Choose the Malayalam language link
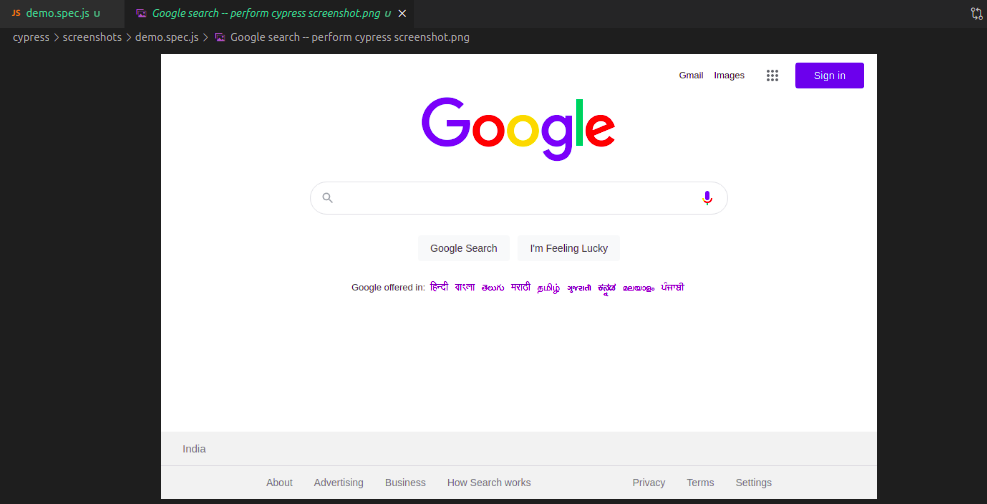This screenshot has height=504, width=987. pyautogui.click(x=638, y=288)
